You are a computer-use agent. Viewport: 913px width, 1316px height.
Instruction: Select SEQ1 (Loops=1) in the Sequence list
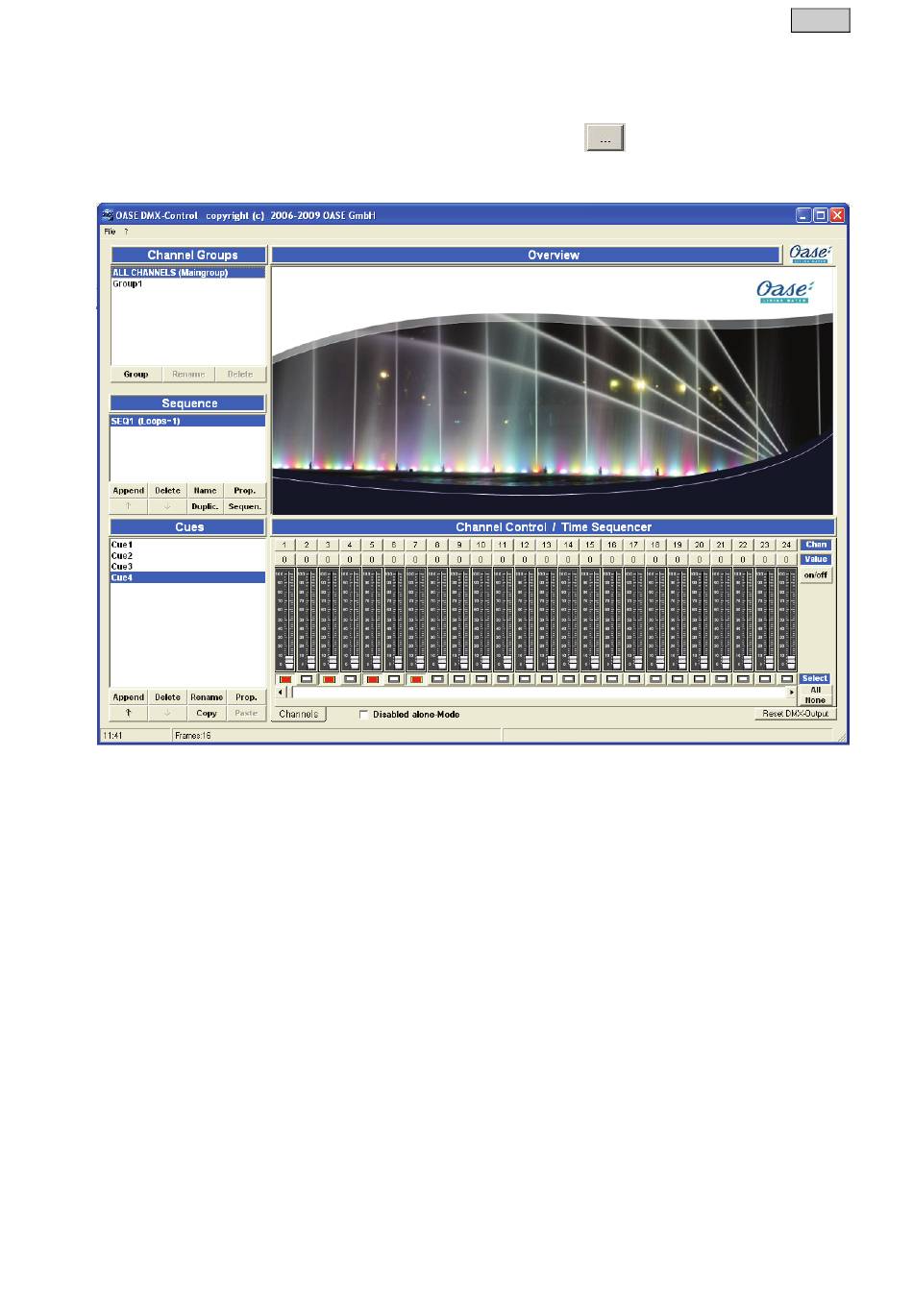(188, 422)
